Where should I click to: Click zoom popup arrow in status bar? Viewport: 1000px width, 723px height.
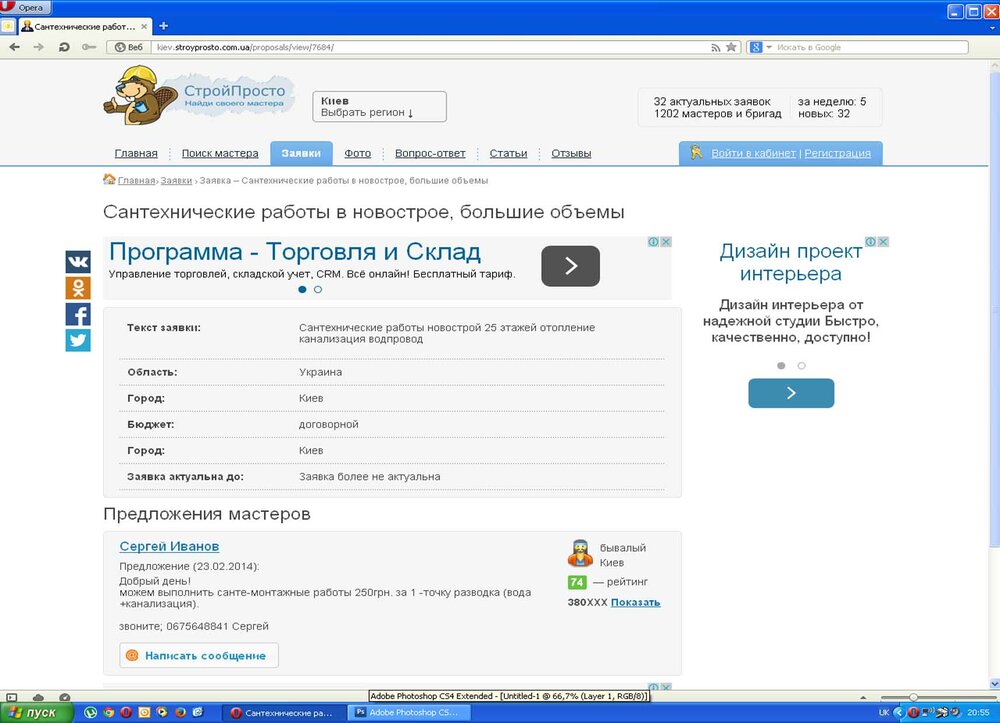pyautogui.click(x=863, y=697)
